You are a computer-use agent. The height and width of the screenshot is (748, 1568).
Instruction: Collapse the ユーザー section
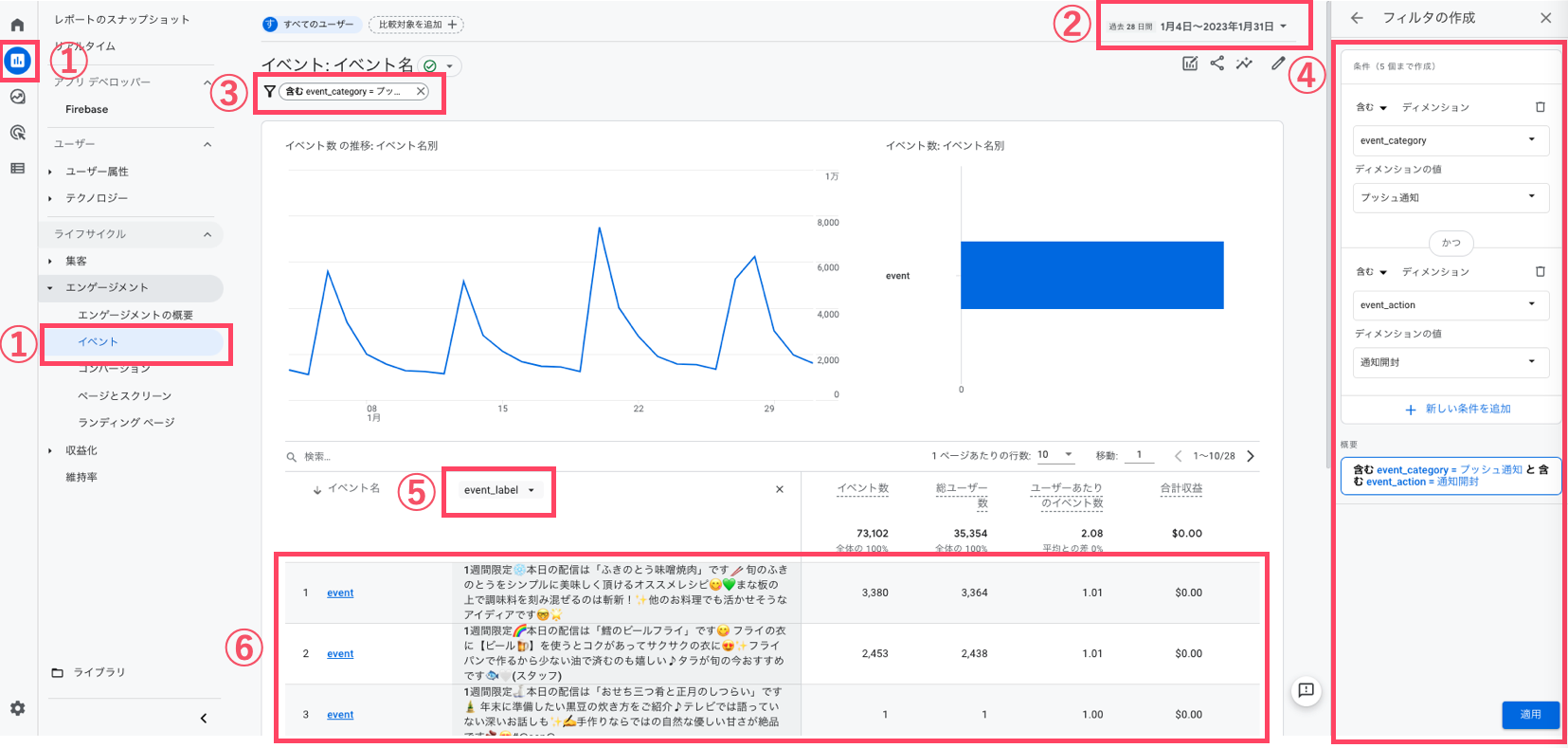[207, 144]
